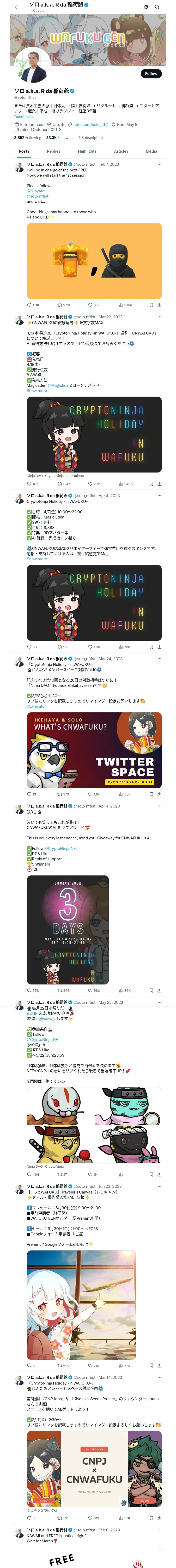Like the Feb 7, 2023 kimono ninja post

[94, 305]
